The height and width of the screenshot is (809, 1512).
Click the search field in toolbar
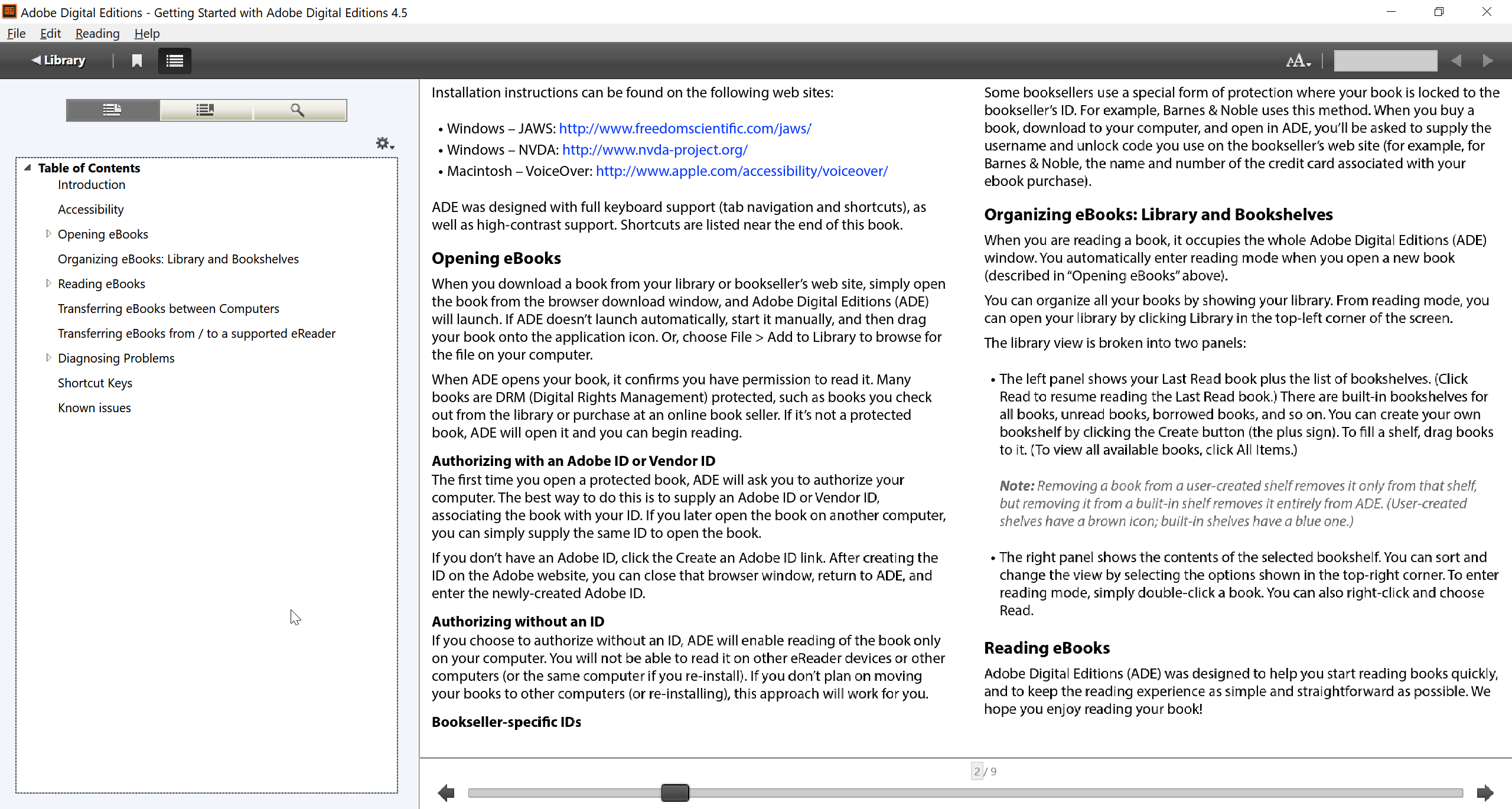pyautogui.click(x=1385, y=61)
